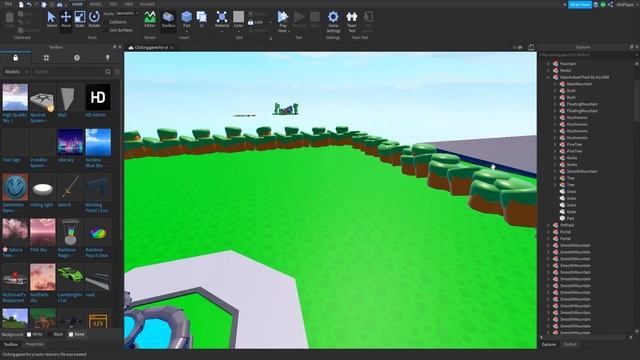Open the toolbox Recent tab
The image size is (640, 360).
tap(77, 58)
